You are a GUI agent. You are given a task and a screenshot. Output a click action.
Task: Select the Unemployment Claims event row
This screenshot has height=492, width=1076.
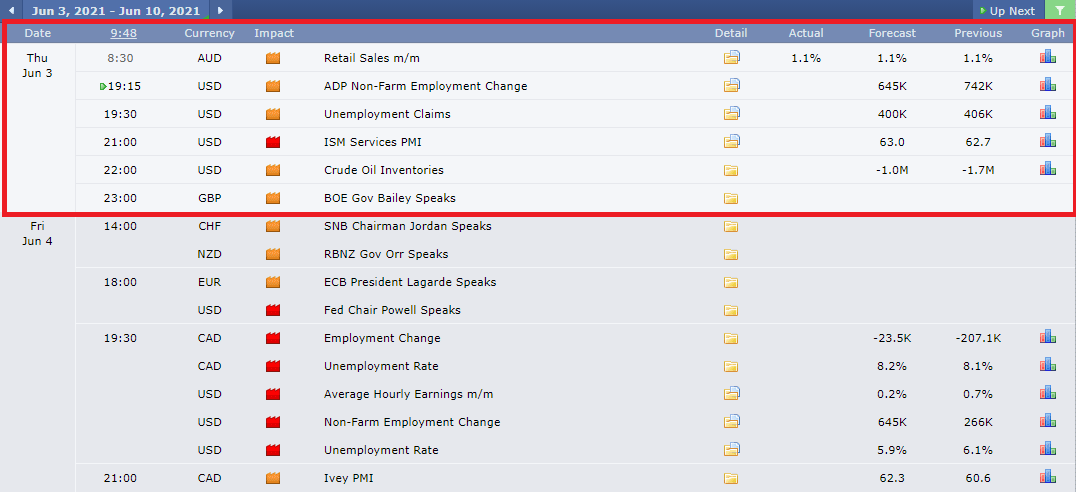coord(575,114)
